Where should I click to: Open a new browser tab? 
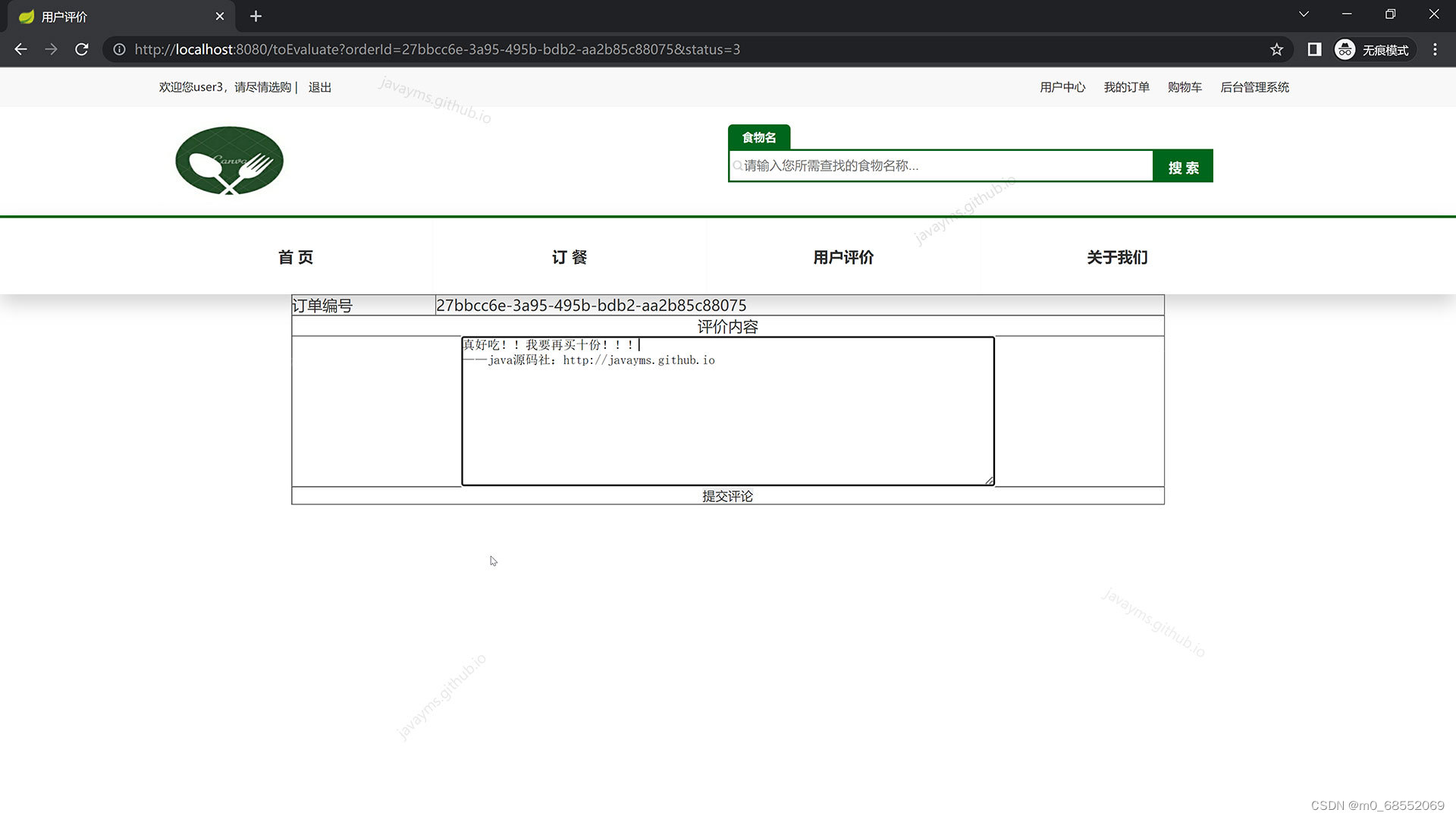[x=256, y=16]
